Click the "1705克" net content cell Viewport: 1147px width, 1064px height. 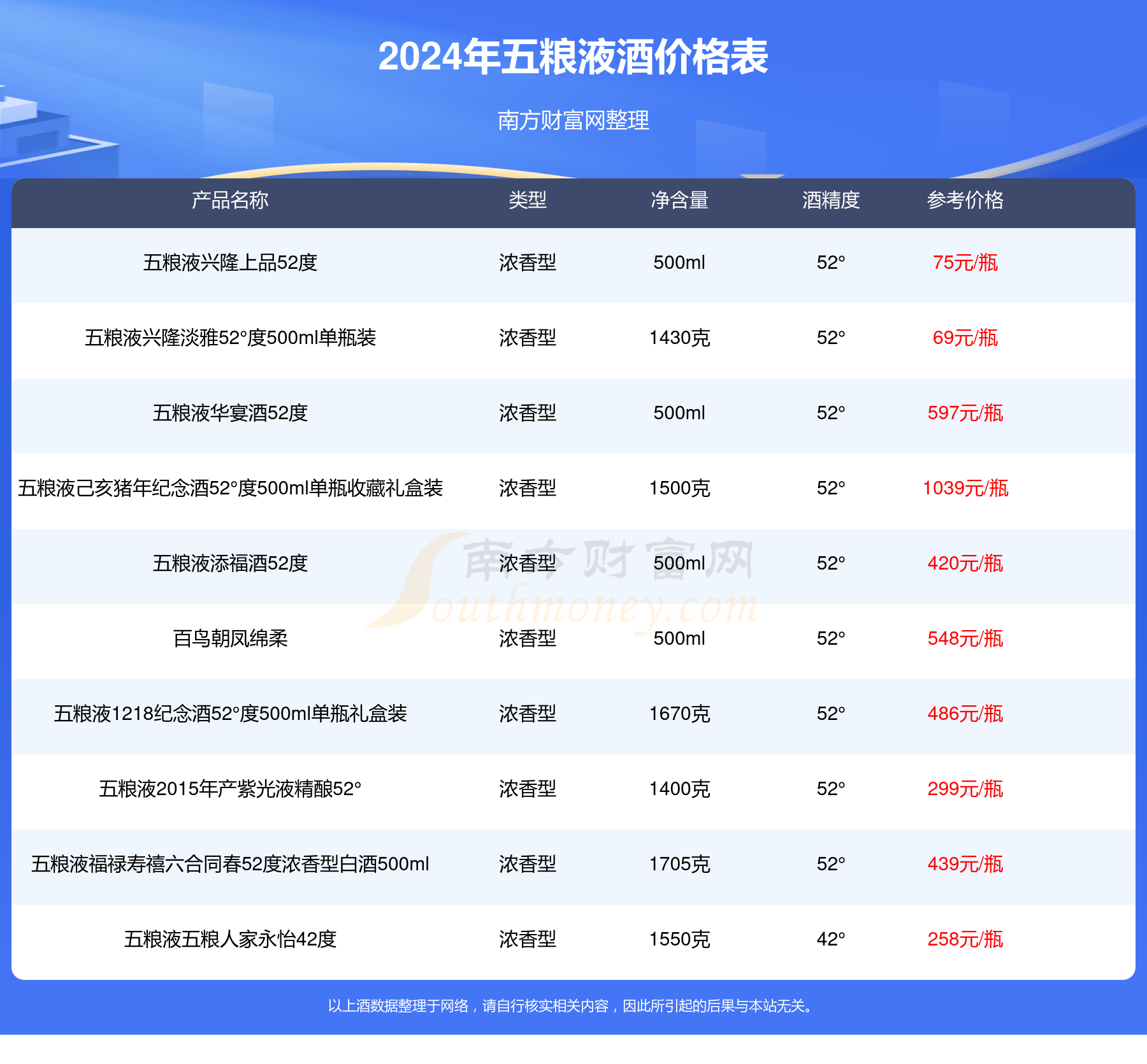(679, 864)
